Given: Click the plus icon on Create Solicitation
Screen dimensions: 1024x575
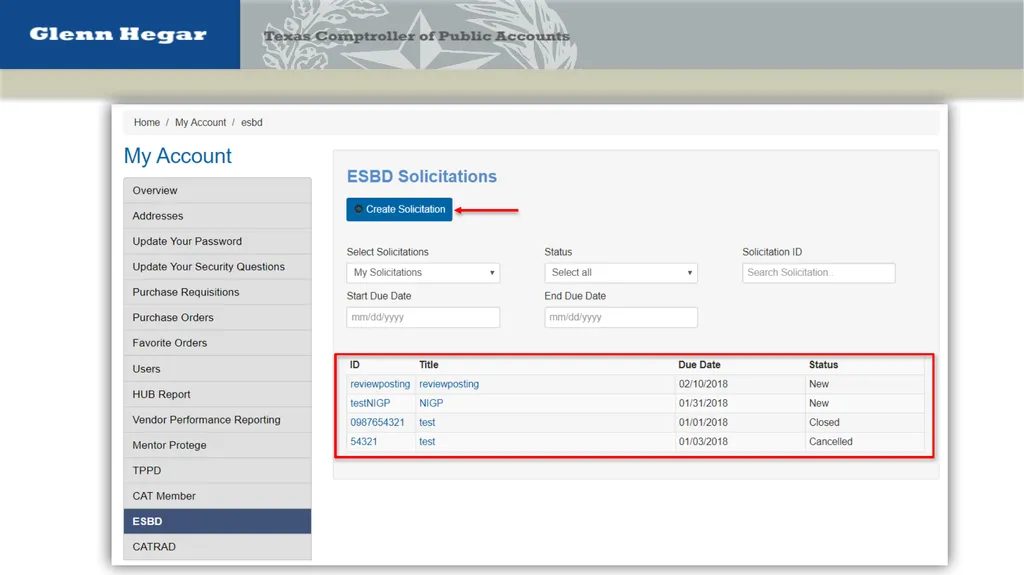Looking at the screenshot, I should click(358, 209).
